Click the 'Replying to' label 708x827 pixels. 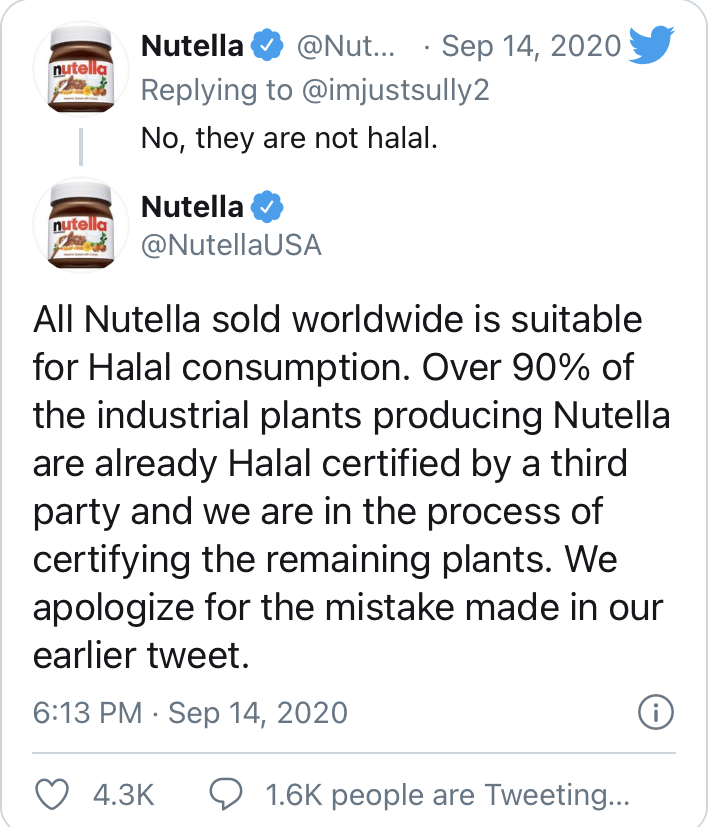[x=216, y=90]
